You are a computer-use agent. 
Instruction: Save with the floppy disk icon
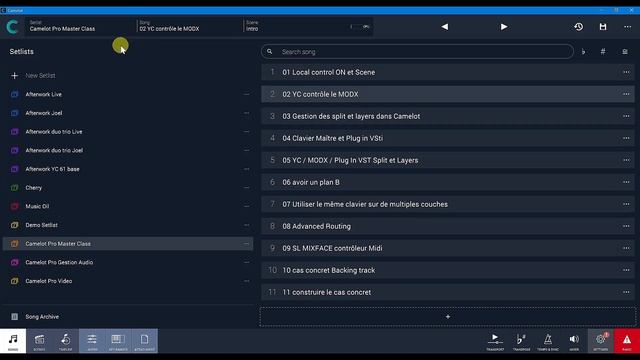603,27
